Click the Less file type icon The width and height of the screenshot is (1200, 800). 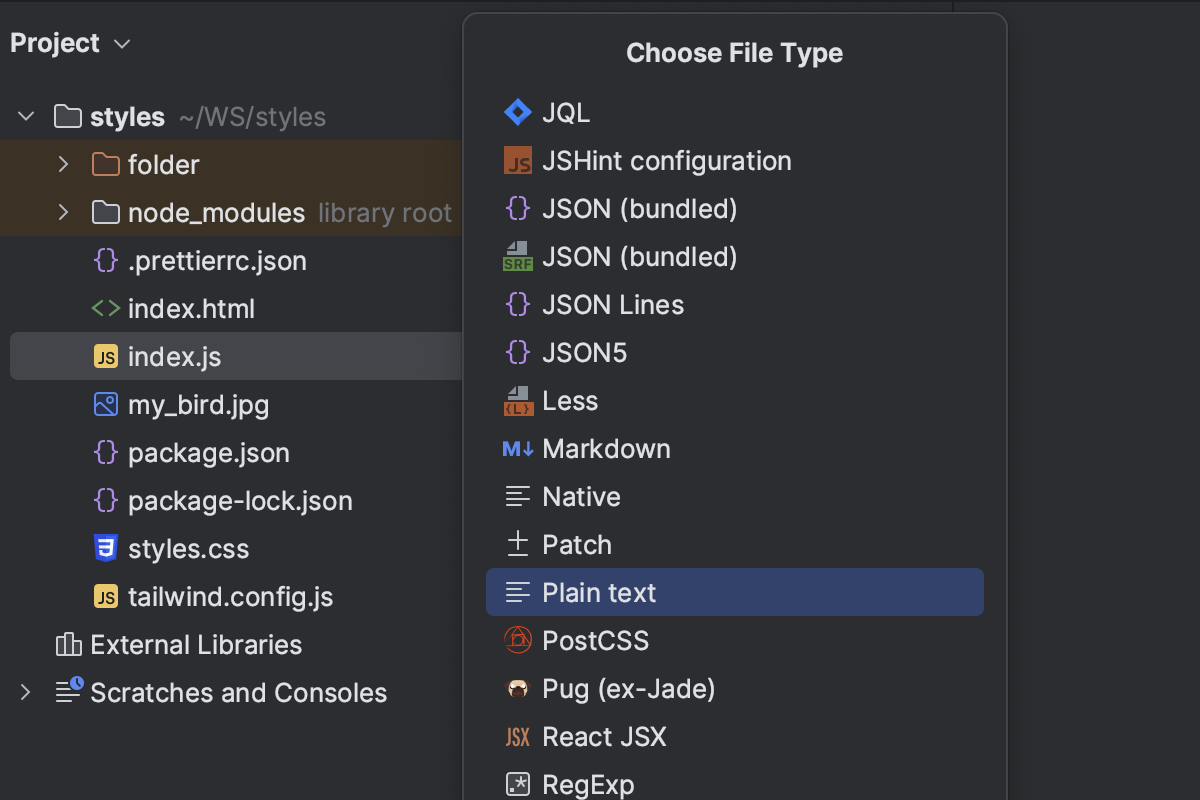click(518, 400)
